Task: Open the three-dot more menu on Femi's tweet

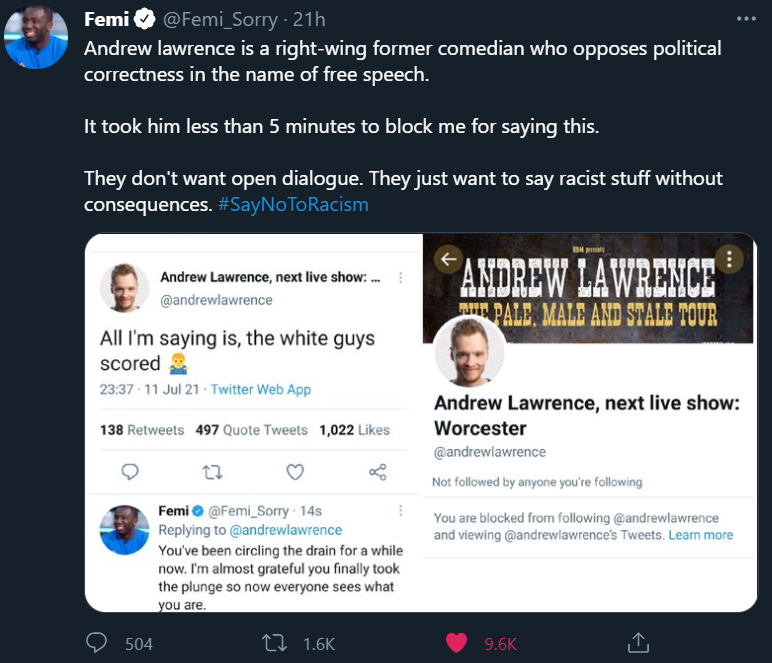Action: 746,19
